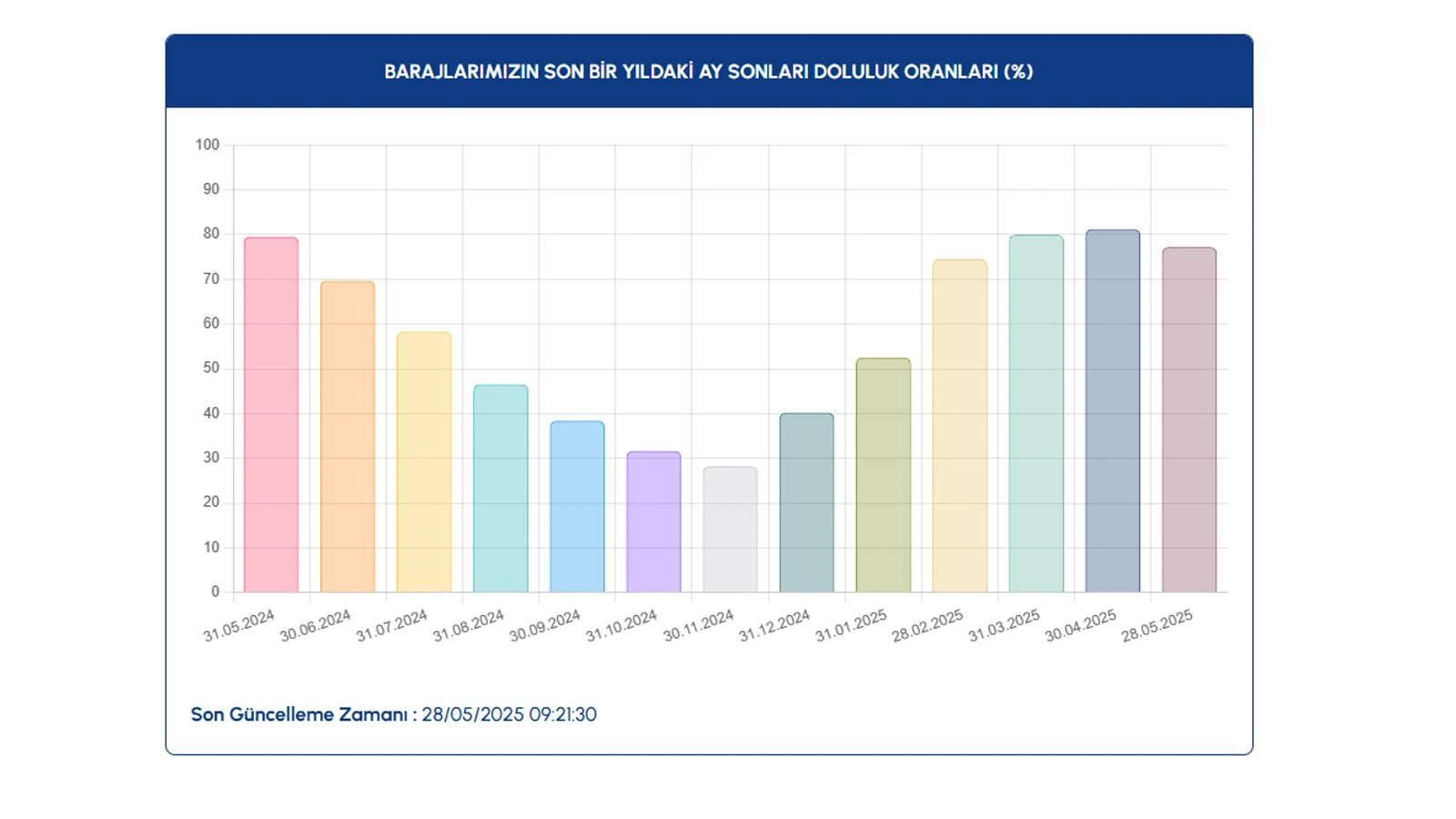Click the olive green 31.01.2025 bar

883,475
